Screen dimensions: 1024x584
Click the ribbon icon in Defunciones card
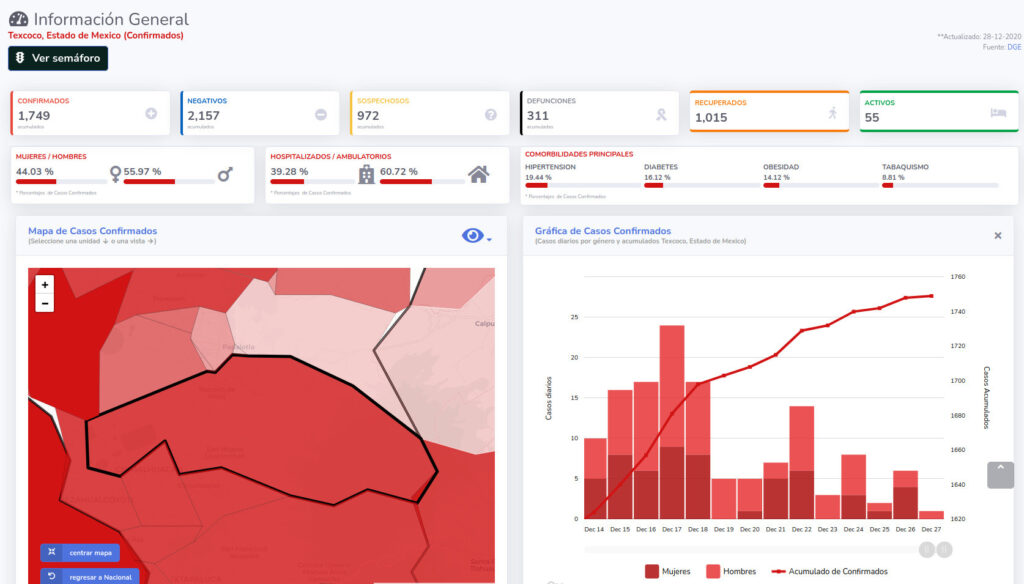661,115
